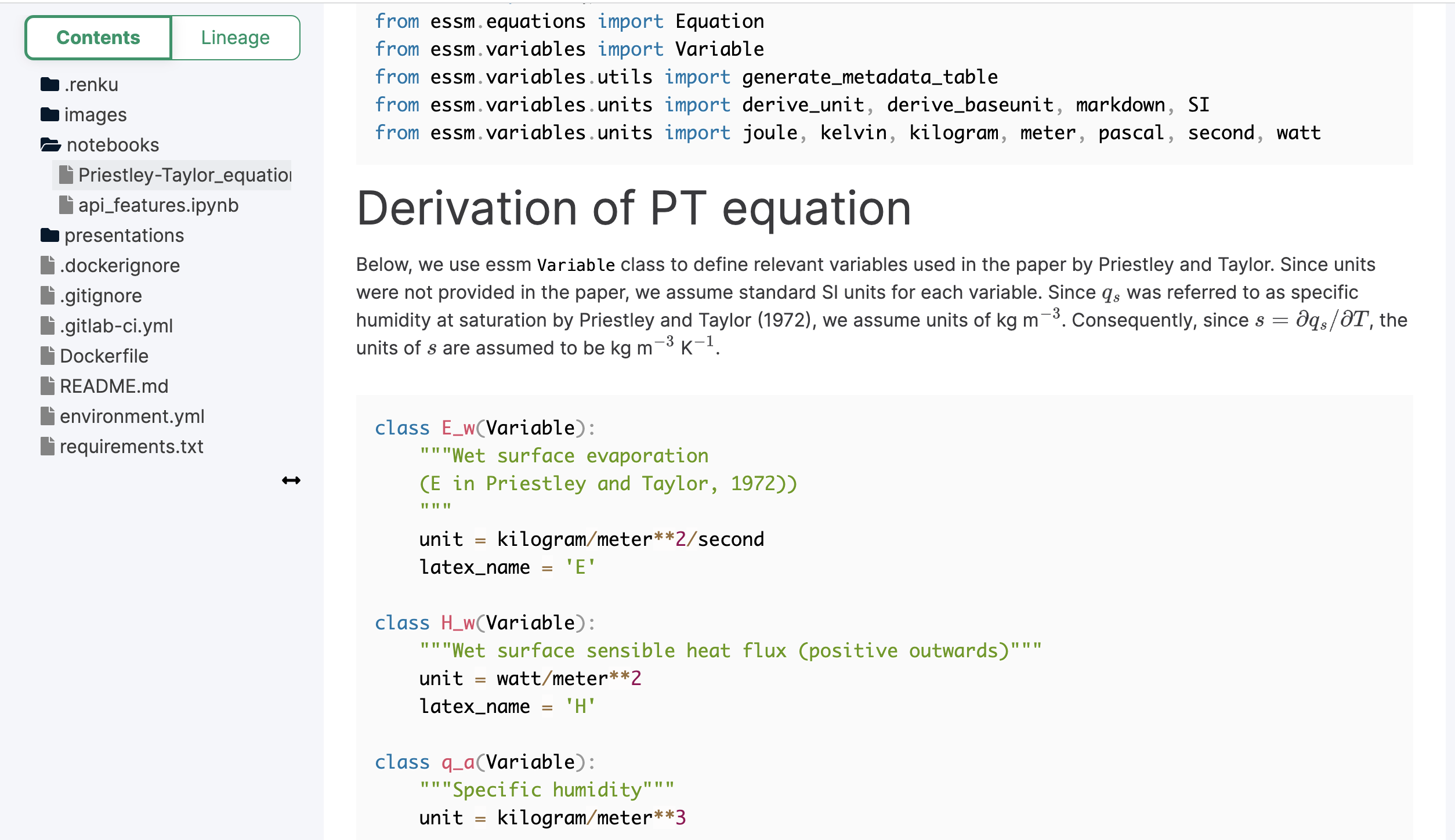Screen dimensions: 1455x840
Task: Click the README.md document icon
Action: pyautogui.click(x=48, y=386)
